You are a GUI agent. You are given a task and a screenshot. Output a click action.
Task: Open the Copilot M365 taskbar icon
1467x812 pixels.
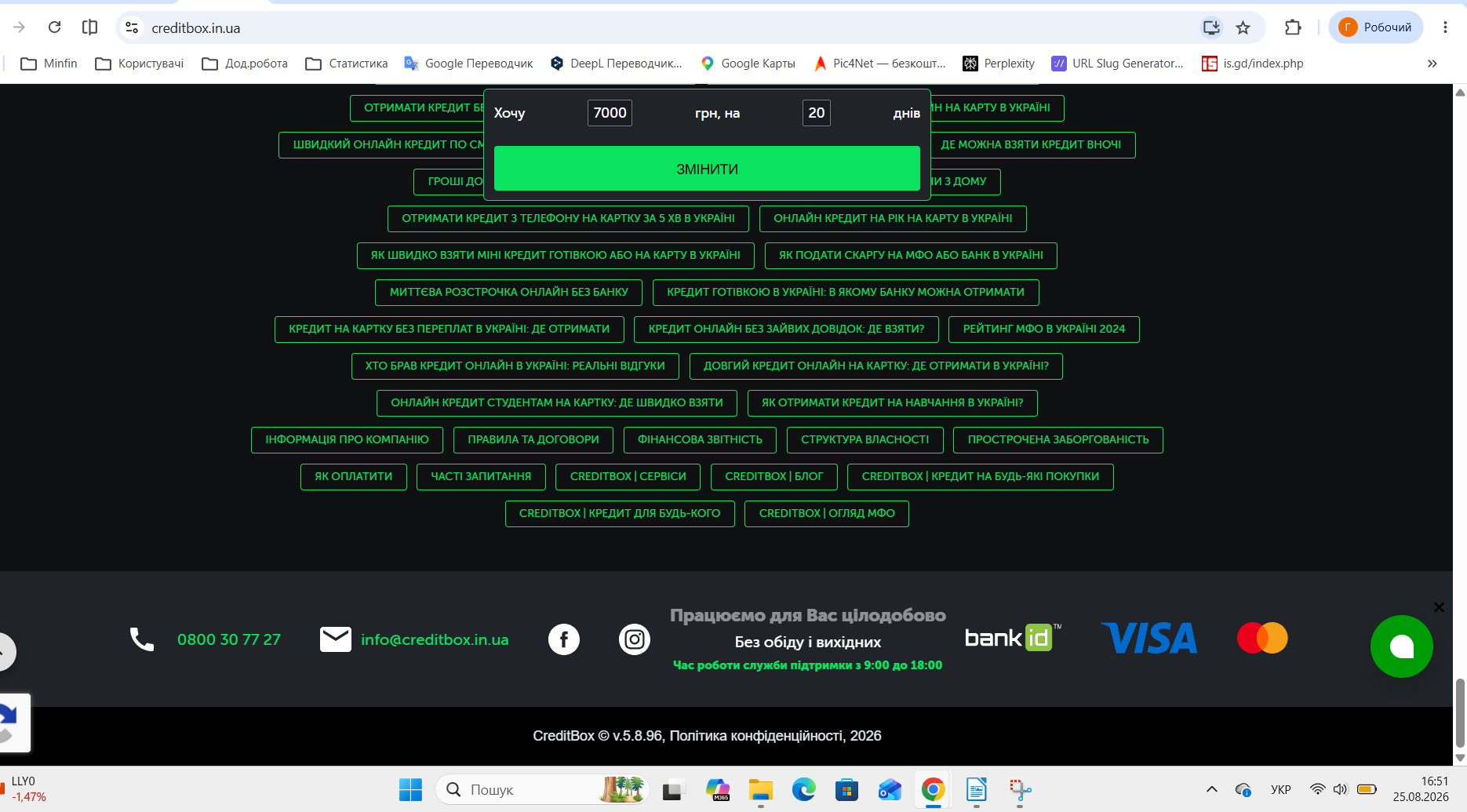coord(717,790)
